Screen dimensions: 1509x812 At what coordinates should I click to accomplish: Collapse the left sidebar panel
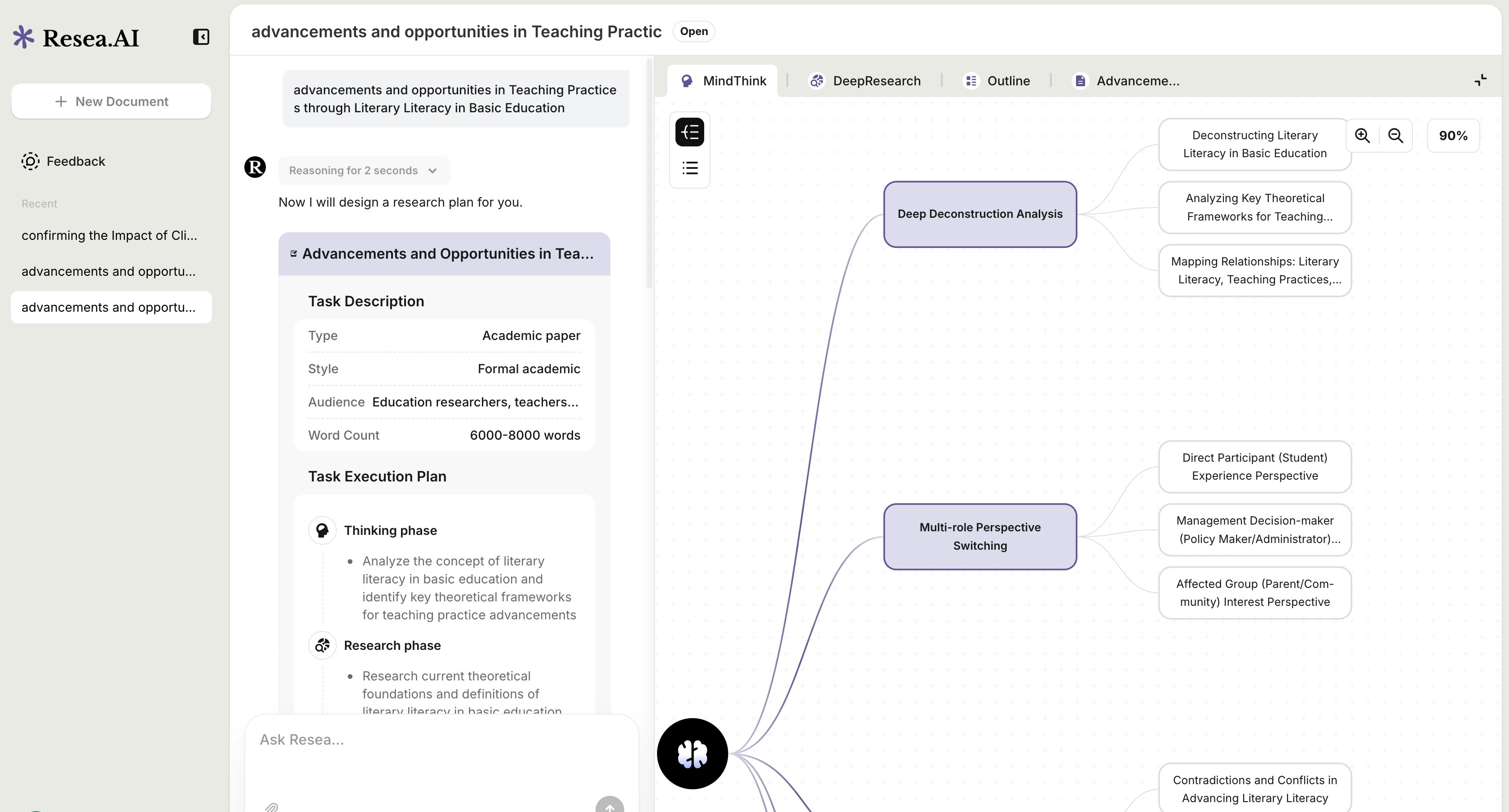[201, 37]
